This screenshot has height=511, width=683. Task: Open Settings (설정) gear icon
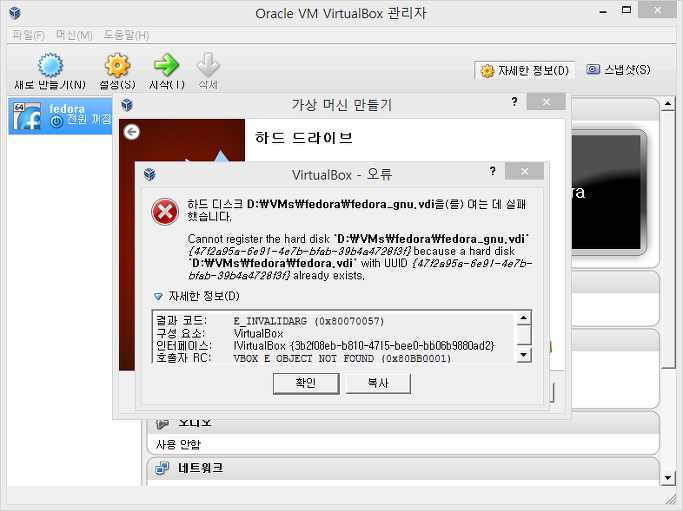[117, 66]
